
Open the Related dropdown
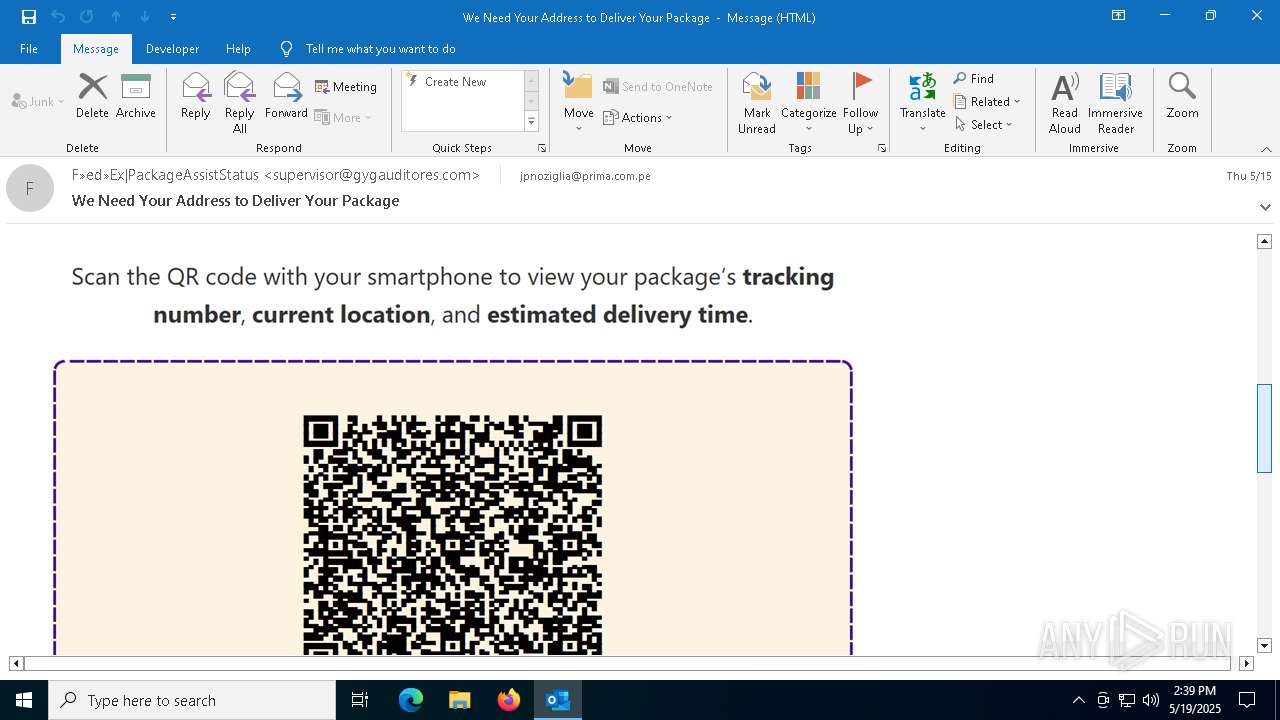(x=987, y=101)
